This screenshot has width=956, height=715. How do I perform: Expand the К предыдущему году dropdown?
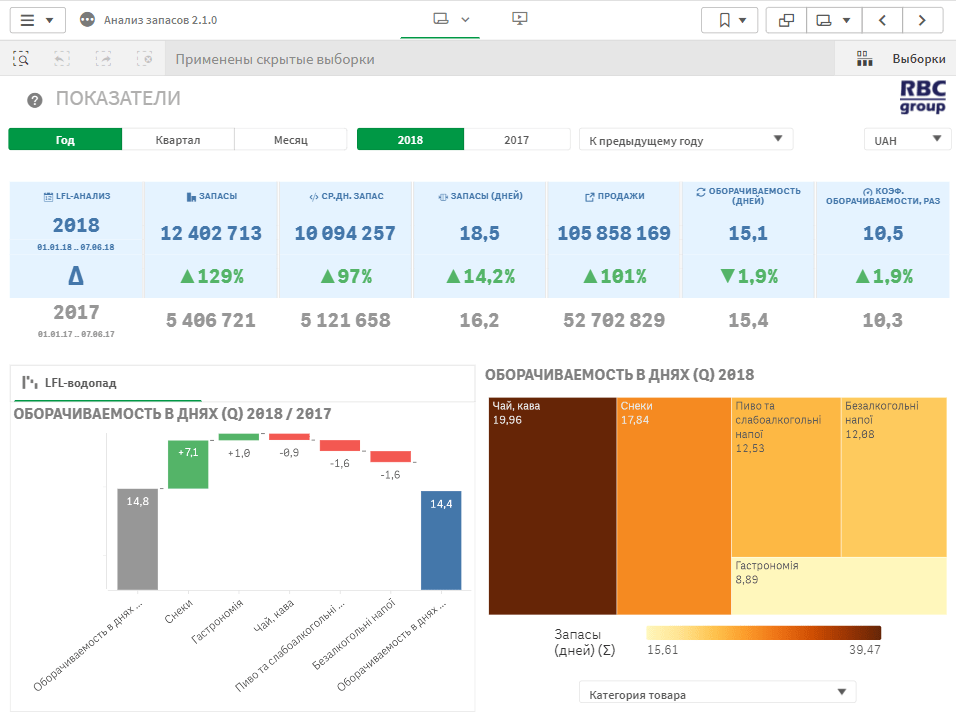click(686, 140)
